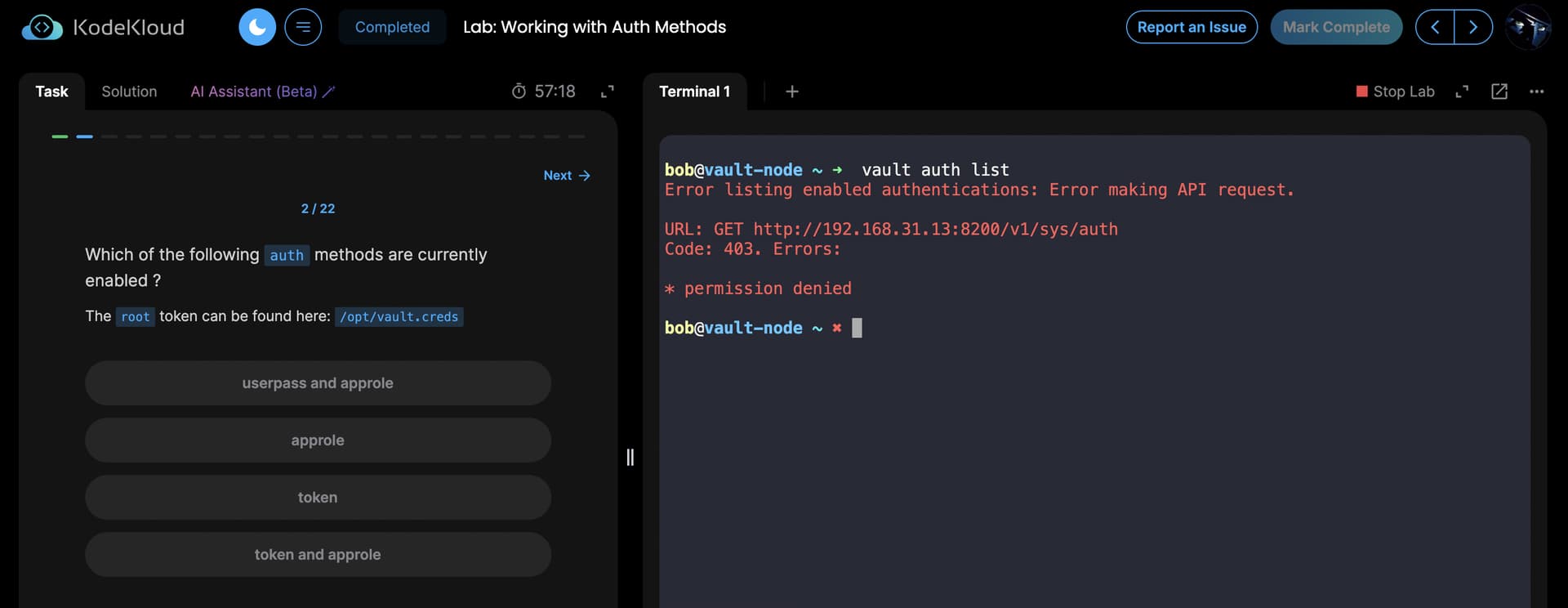Click the 'root' code tag in hint
The width and height of the screenshot is (1568, 608).
coord(136,317)
